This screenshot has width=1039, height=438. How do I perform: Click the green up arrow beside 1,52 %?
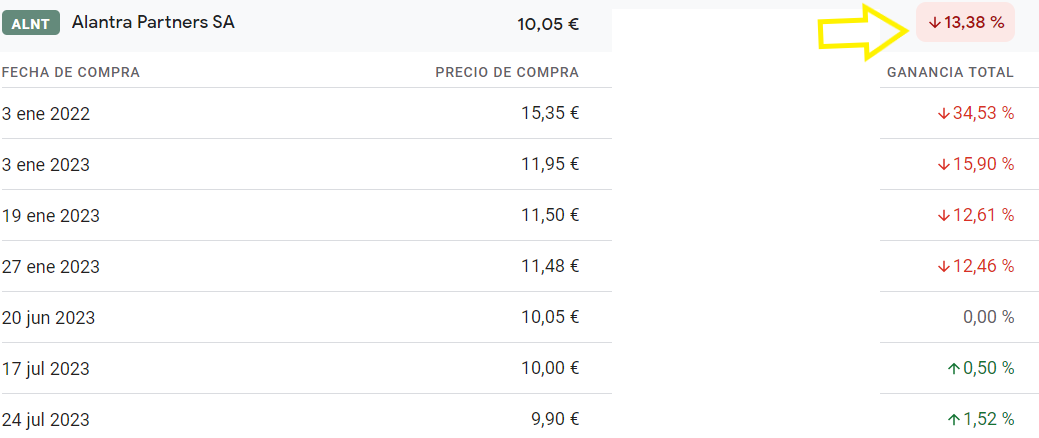(x=954, y=420)
